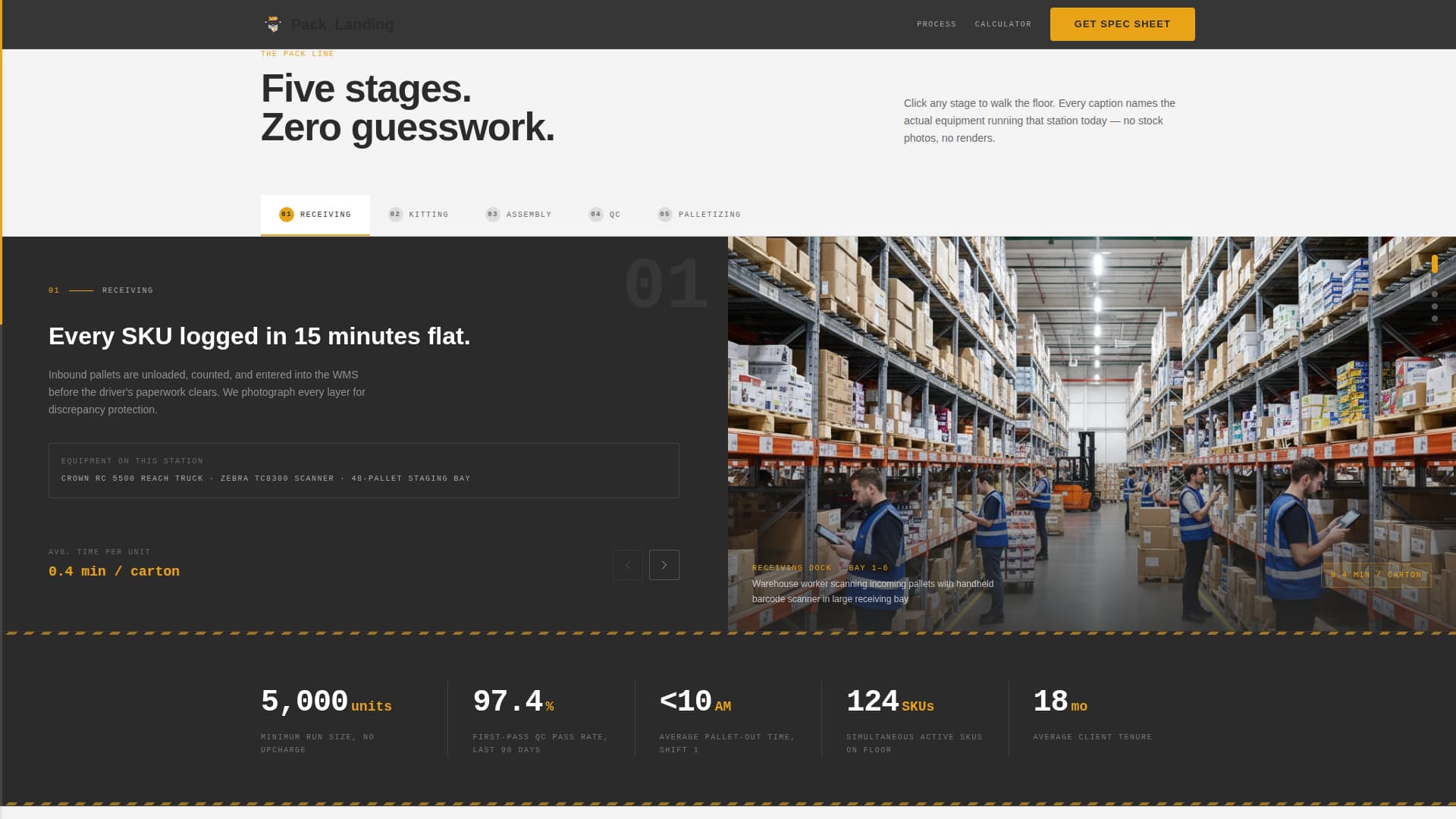Open the PROCESS navigation item

pyautogui.click(x=937, y=24)
